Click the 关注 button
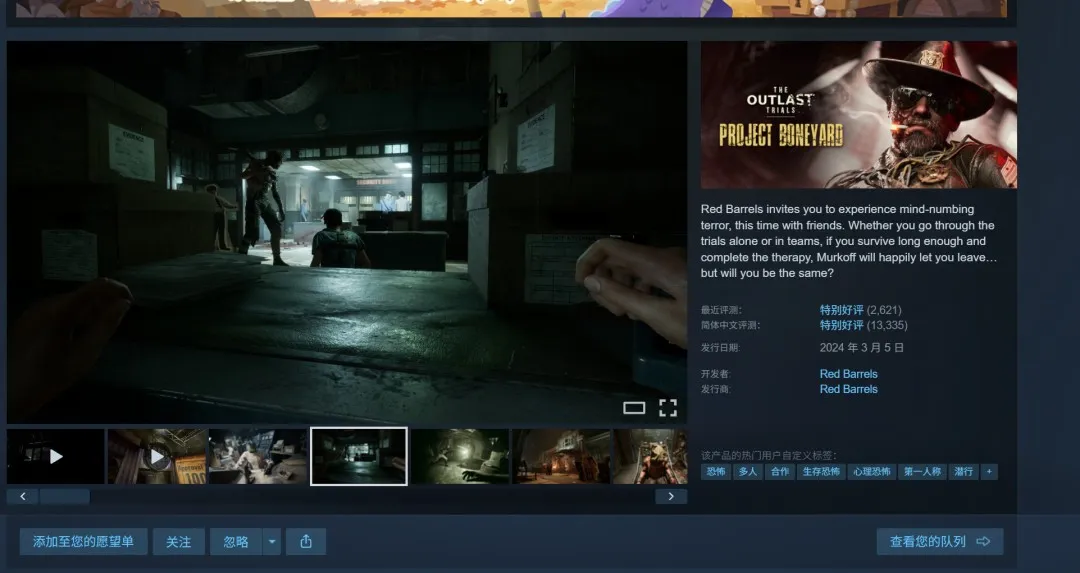This screenshot has height=573, width=1080. [178, 542]
